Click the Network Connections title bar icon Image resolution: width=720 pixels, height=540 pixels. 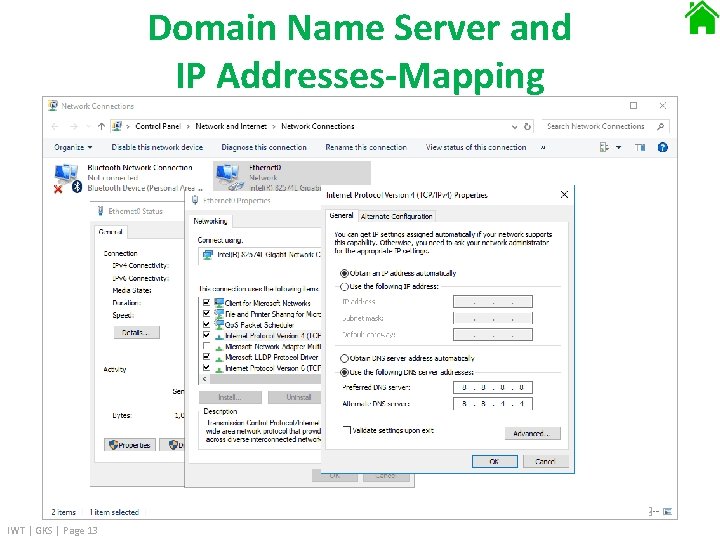point(53,106)
